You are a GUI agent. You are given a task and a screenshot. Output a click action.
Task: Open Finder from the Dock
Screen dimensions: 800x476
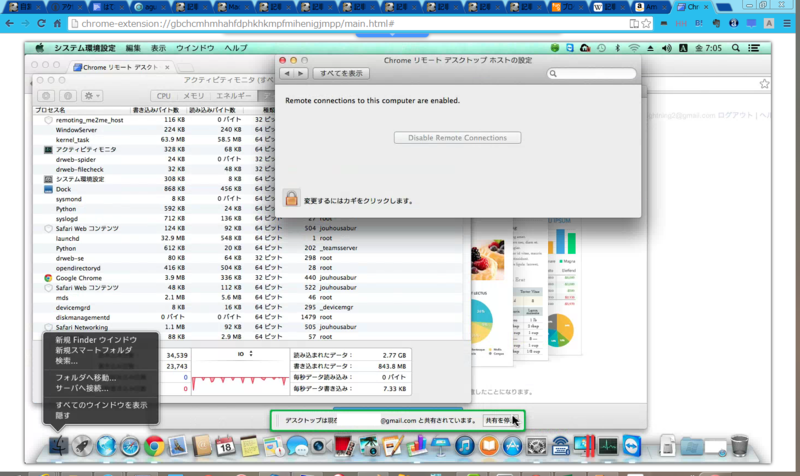[x=58, y=446]
